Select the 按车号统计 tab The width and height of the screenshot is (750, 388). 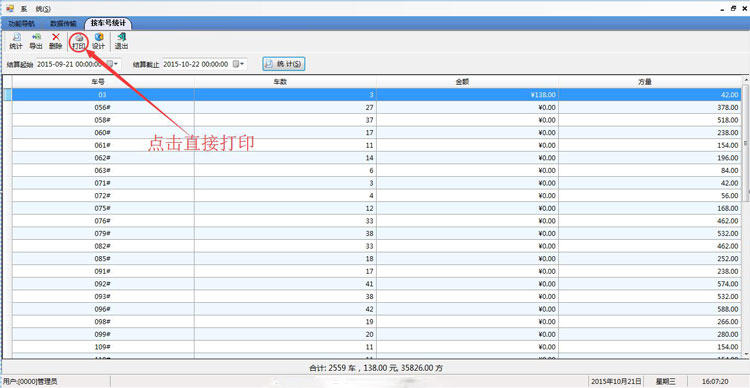pos(108,23)
